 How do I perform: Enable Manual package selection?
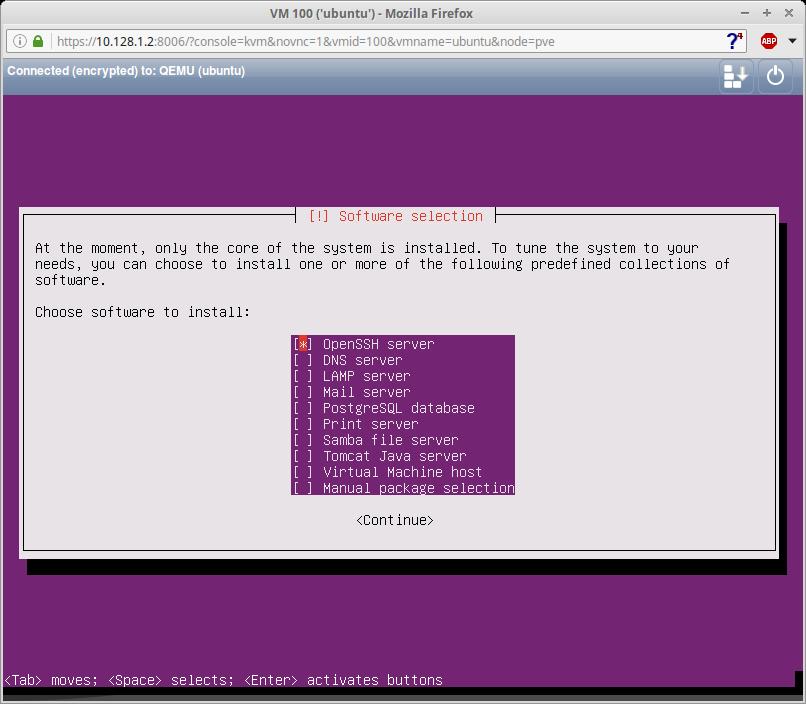tap(303, 488)
